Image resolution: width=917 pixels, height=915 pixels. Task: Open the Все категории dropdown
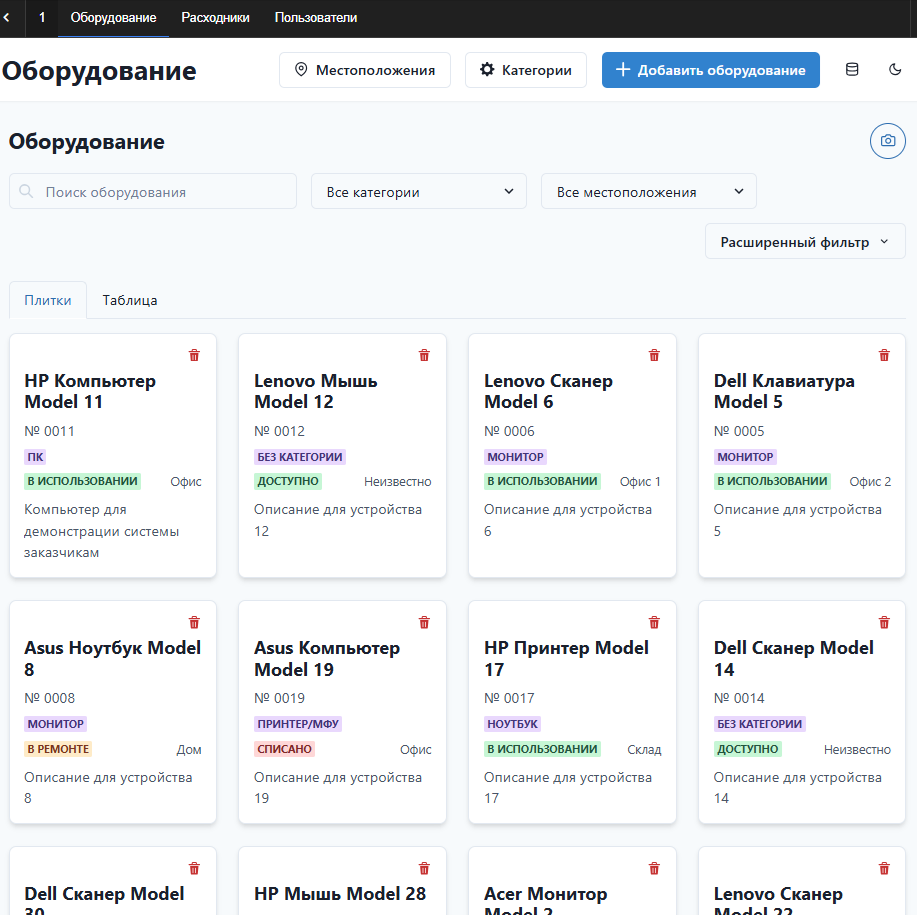point(418,191)
